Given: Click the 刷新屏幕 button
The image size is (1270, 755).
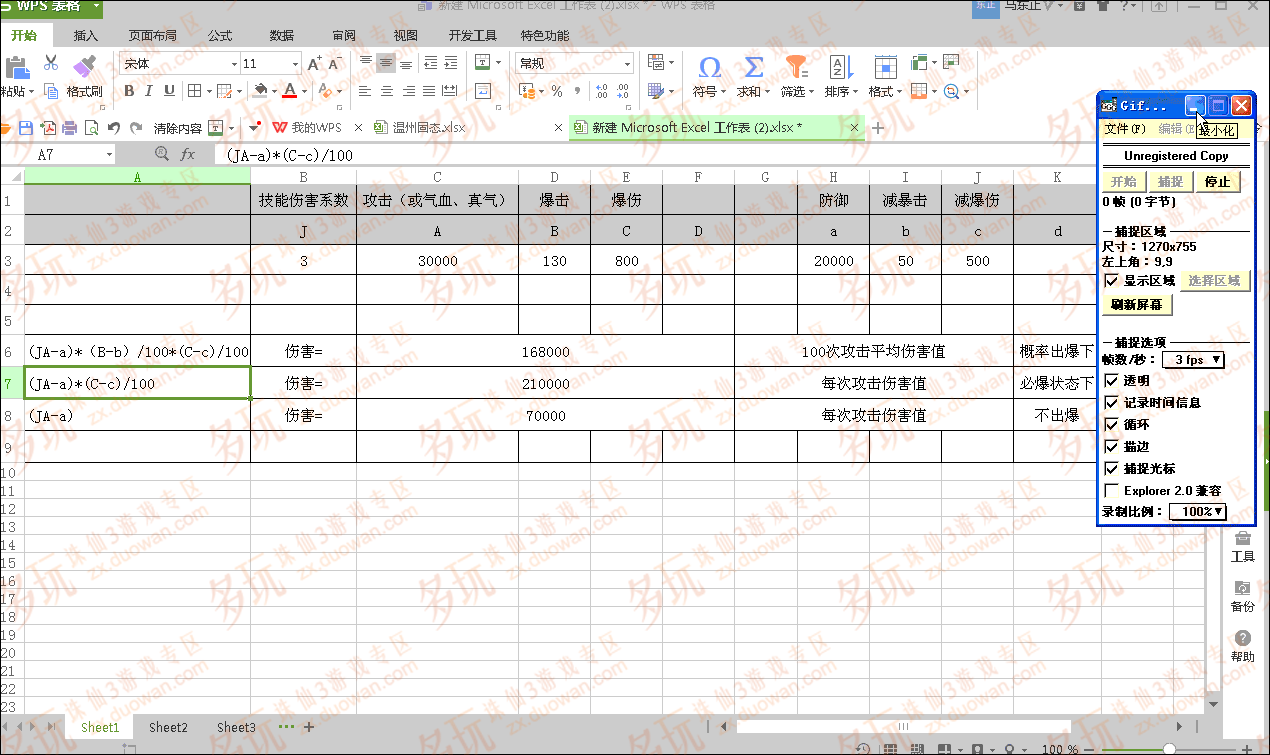Looking at the screenshot, I should 1137,304.
